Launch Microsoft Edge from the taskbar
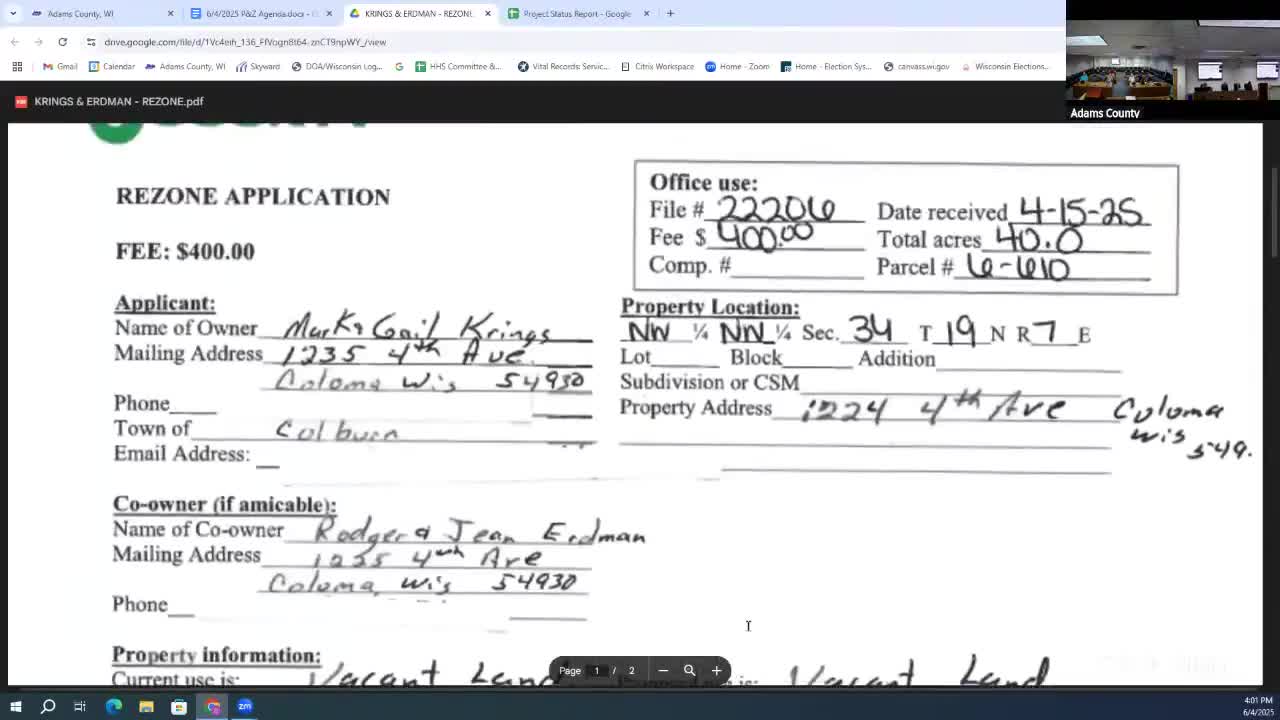1280x720 pixels. coord(113,707)
